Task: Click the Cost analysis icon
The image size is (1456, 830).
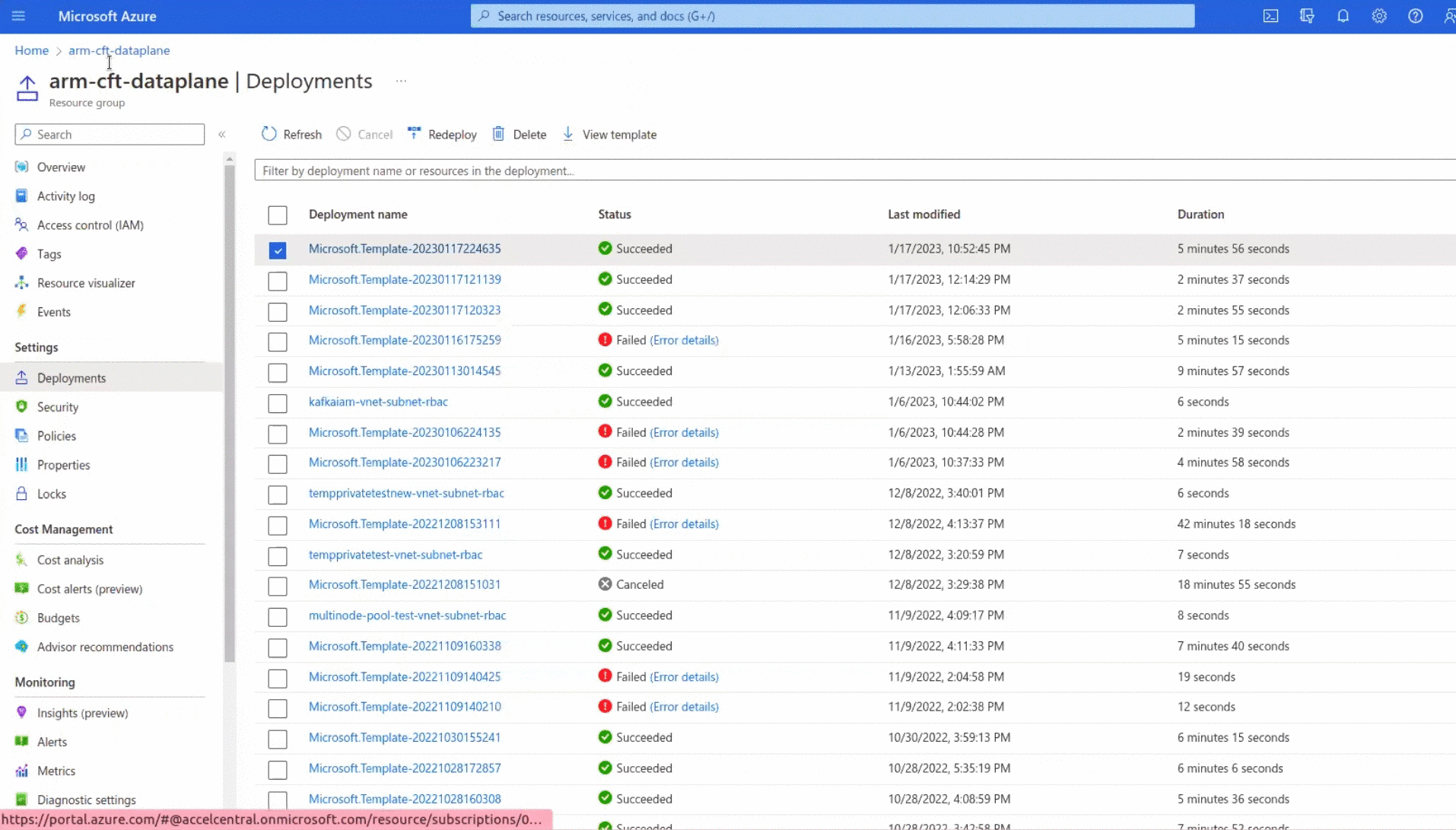Action: (21, 559)
